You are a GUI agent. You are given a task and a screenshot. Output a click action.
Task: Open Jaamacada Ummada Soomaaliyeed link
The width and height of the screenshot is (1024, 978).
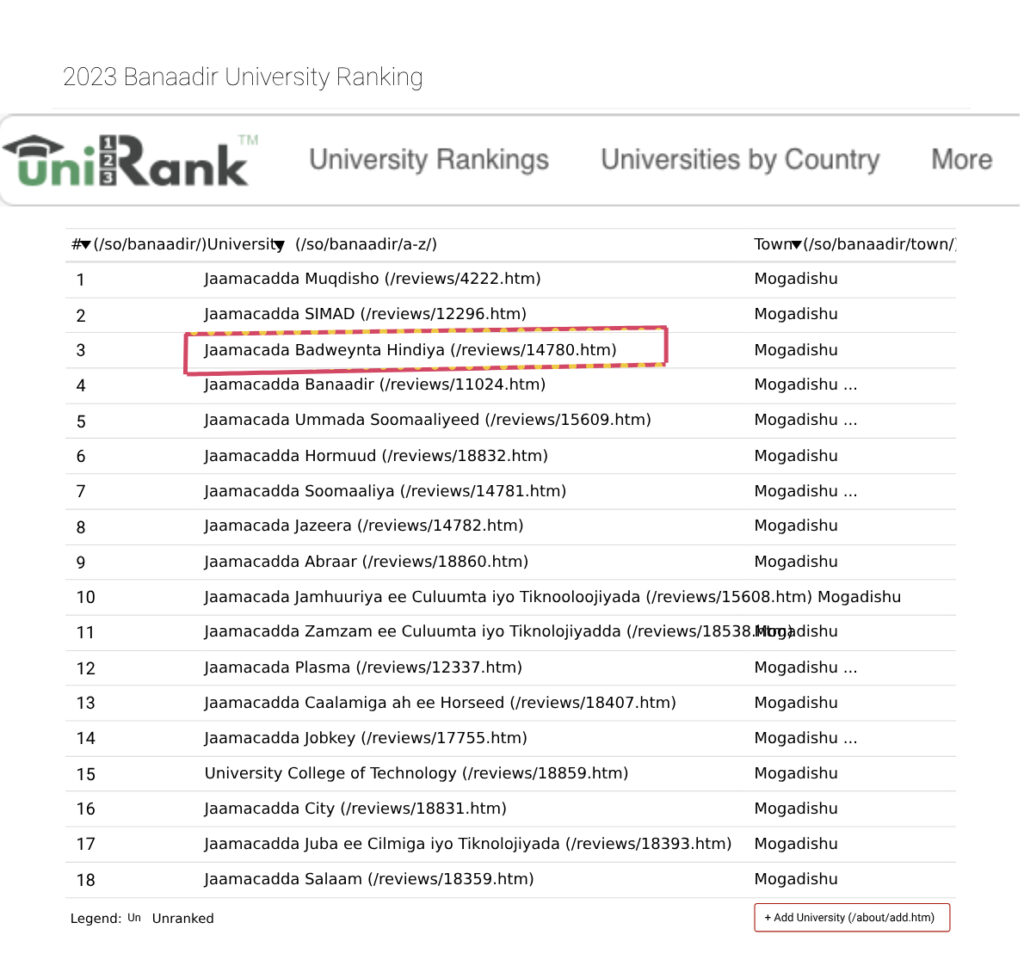(428, 420)
